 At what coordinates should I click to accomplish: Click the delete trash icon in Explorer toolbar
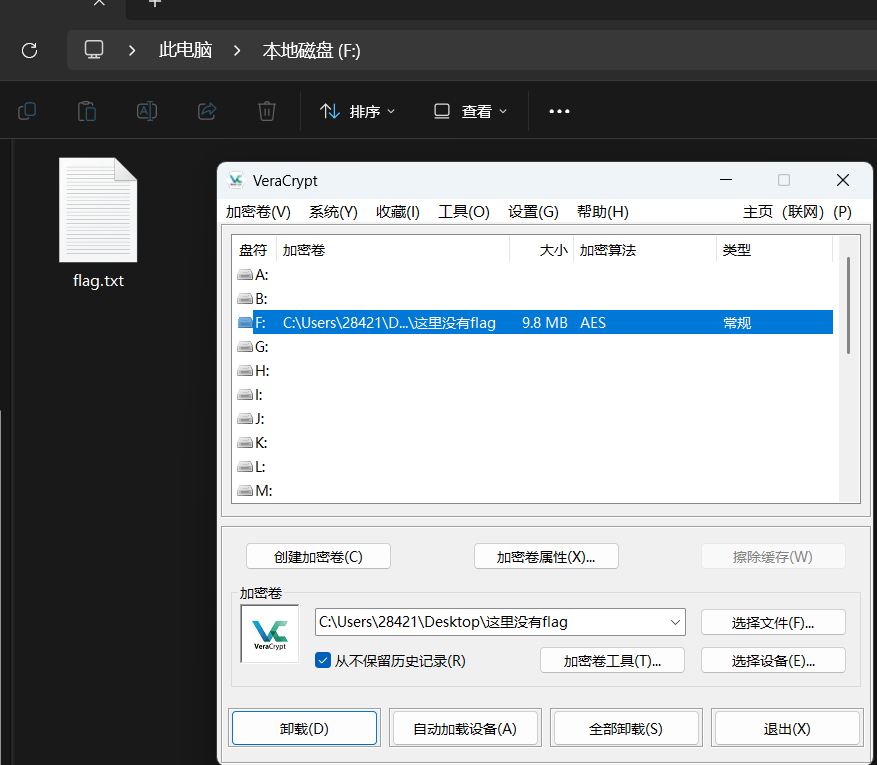pos(267,111)
